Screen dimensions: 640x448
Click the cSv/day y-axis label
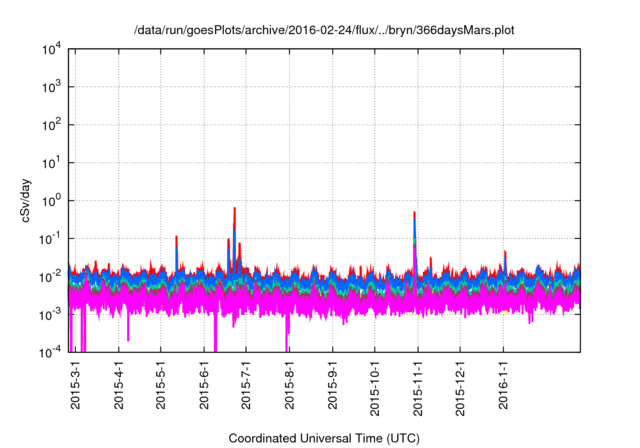tap(25, 200)
